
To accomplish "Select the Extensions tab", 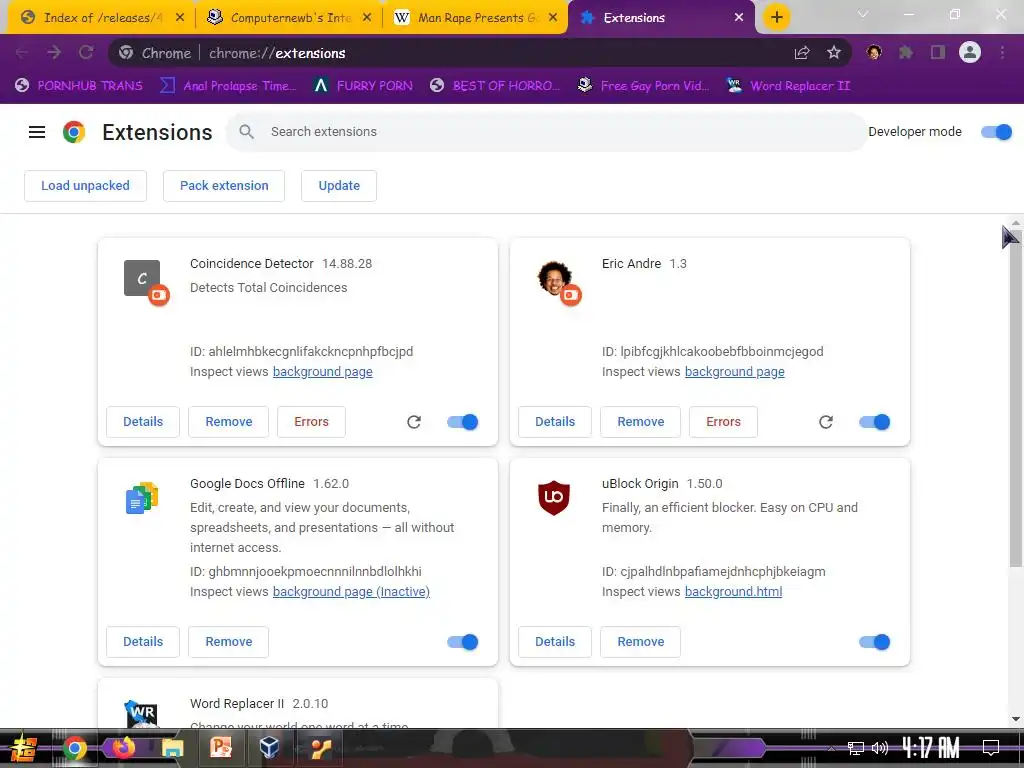I will point(660,18).
